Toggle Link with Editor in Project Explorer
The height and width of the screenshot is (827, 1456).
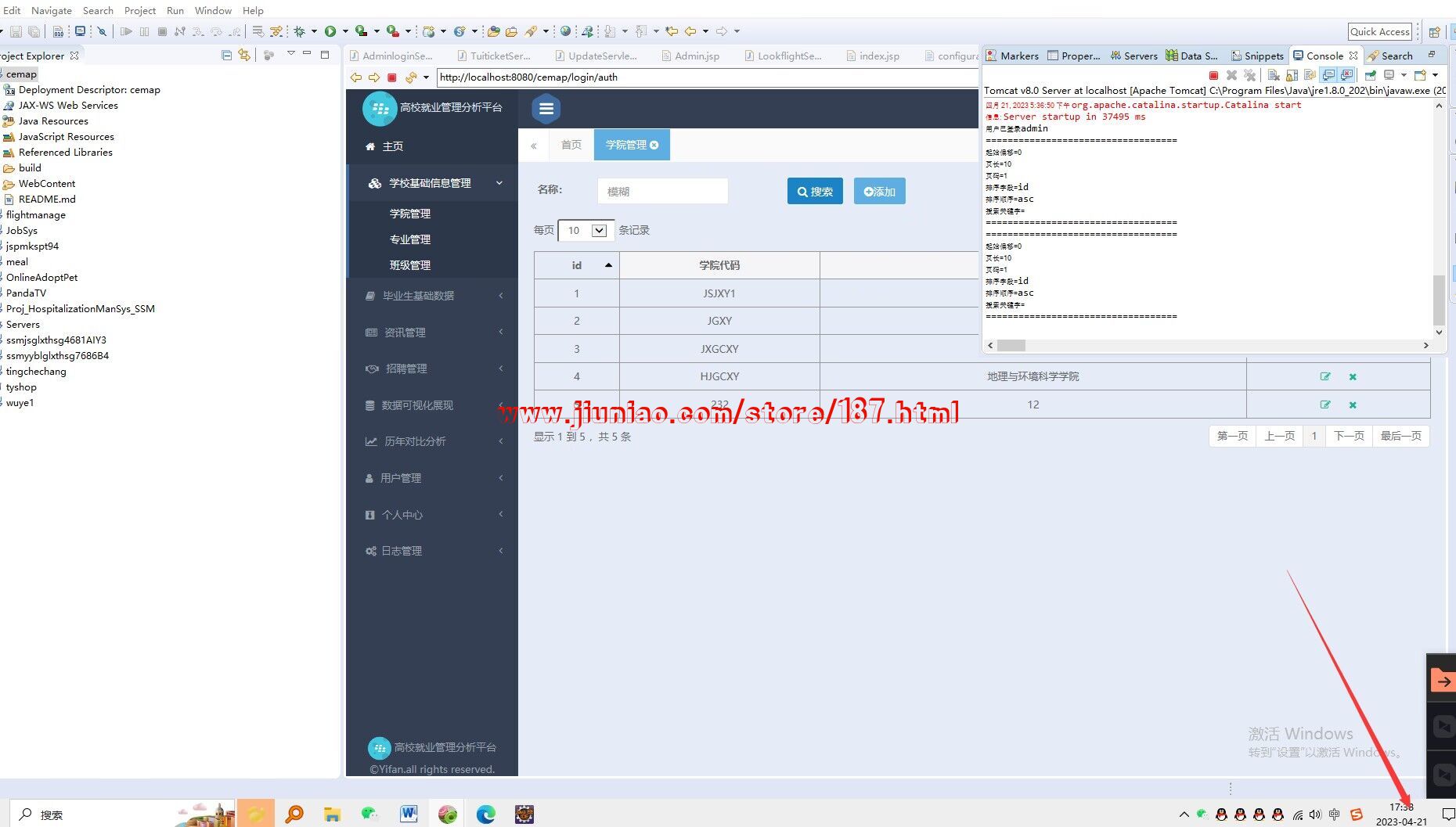[244, 56]
